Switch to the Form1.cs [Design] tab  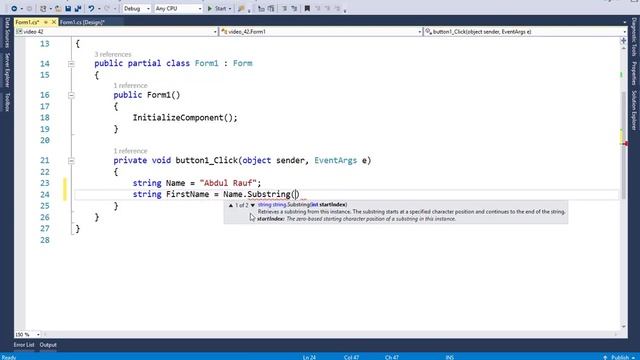click(82, 22)
